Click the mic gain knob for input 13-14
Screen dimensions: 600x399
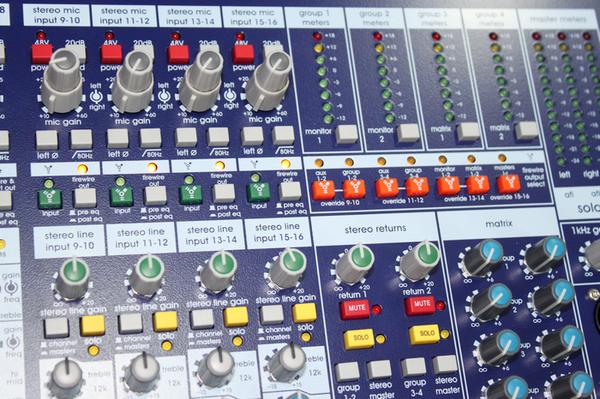pyautogui.click(x=201, y=81)
